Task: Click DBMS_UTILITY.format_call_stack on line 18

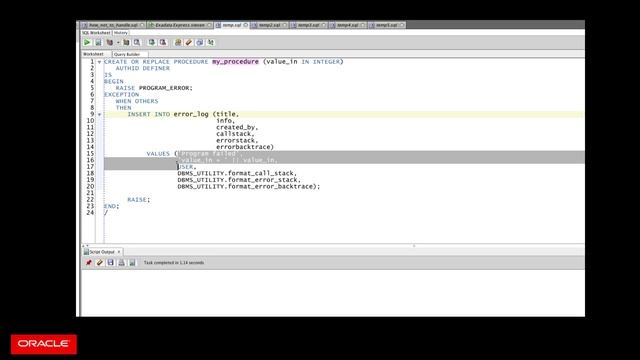Action: click(x=236, y=173)
